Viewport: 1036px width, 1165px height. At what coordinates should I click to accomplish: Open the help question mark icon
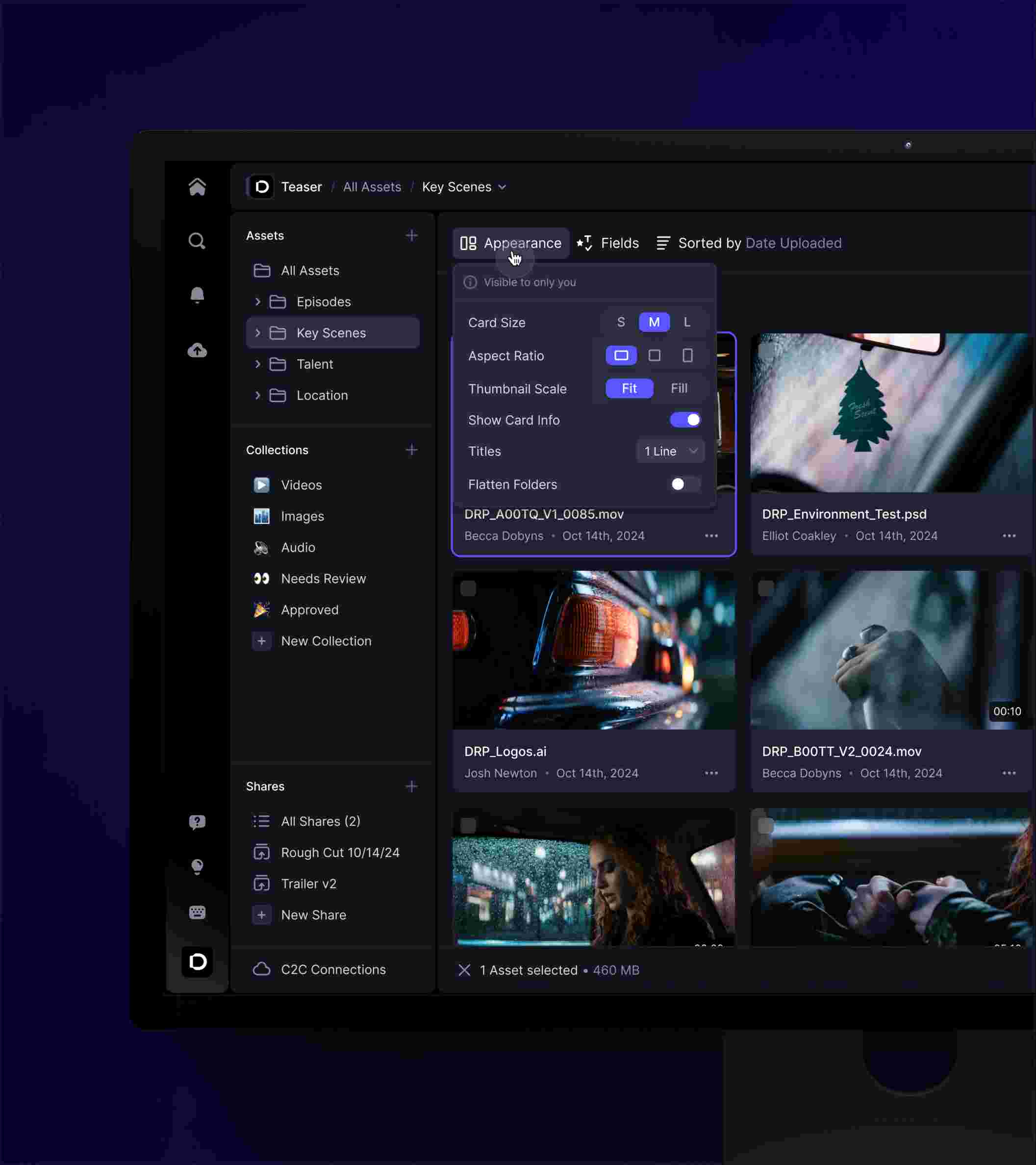[x=197, y=822]
